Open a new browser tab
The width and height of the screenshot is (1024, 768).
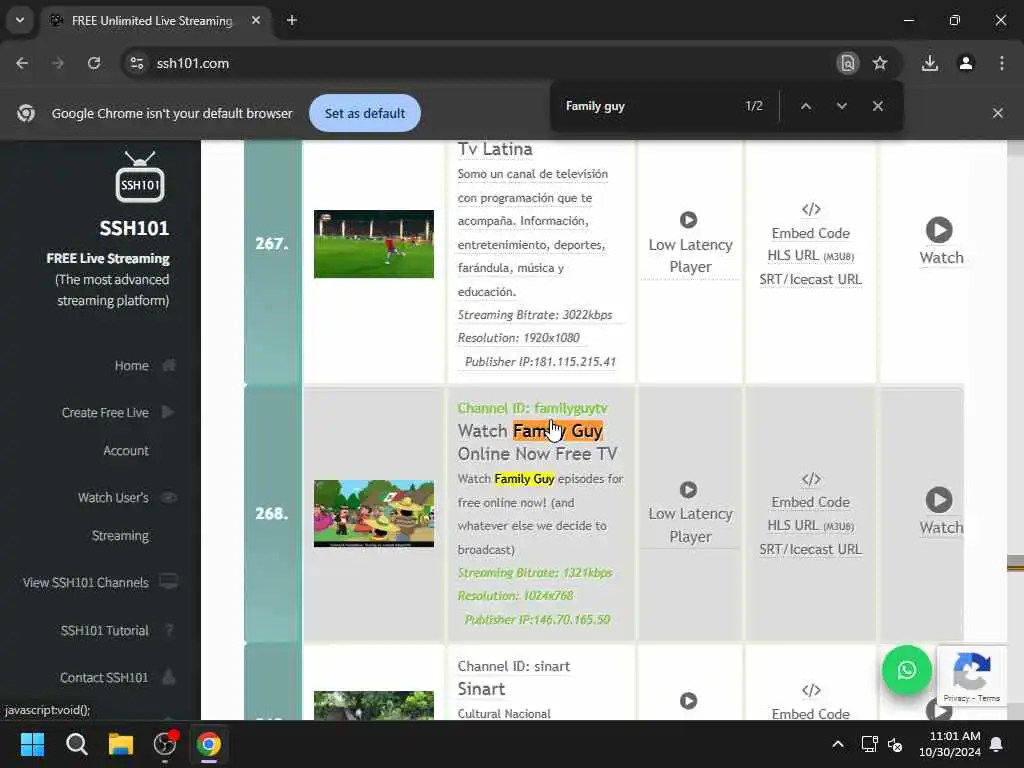pos(292,20)
